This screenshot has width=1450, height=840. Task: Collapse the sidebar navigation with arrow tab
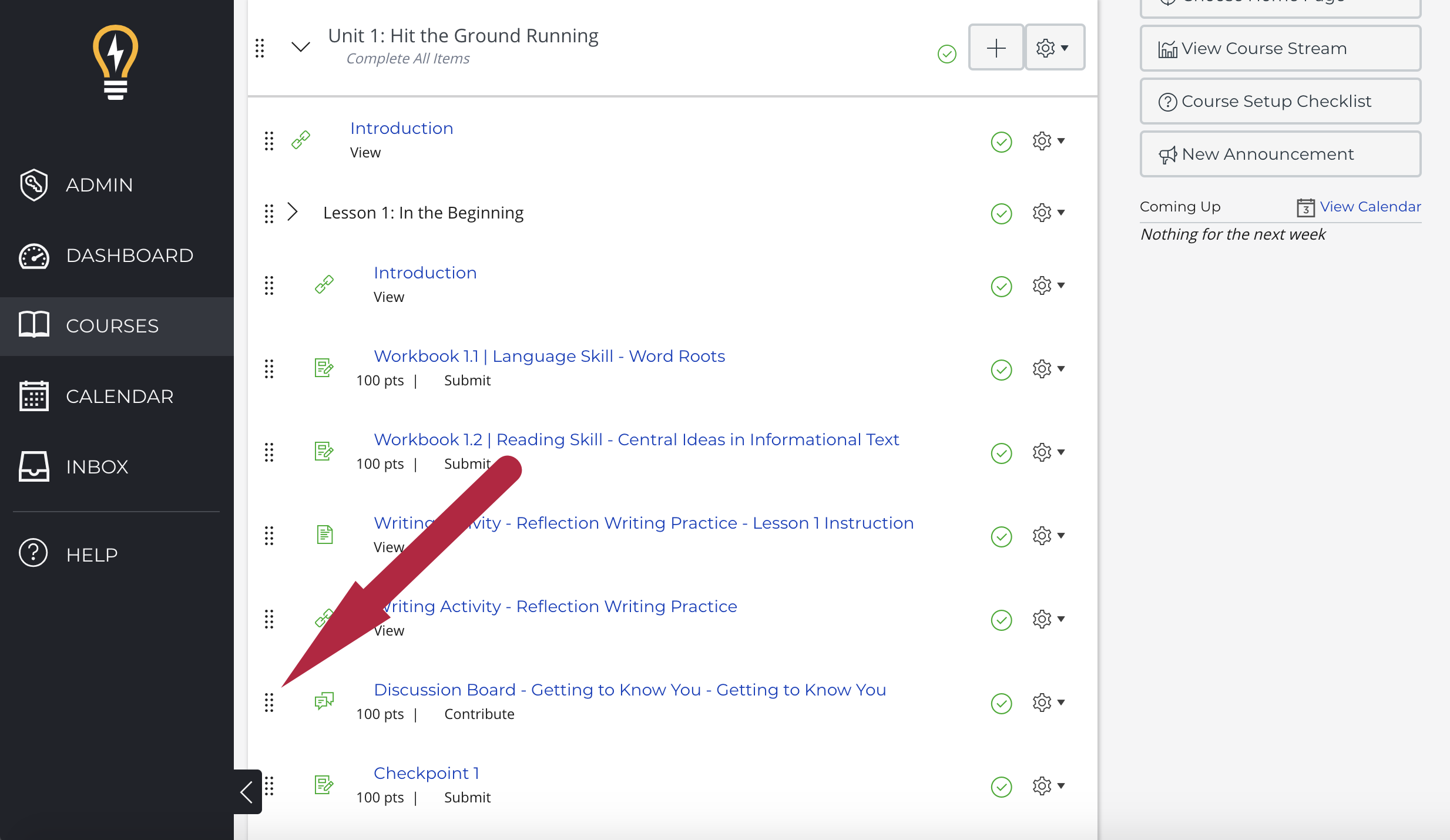247,791
